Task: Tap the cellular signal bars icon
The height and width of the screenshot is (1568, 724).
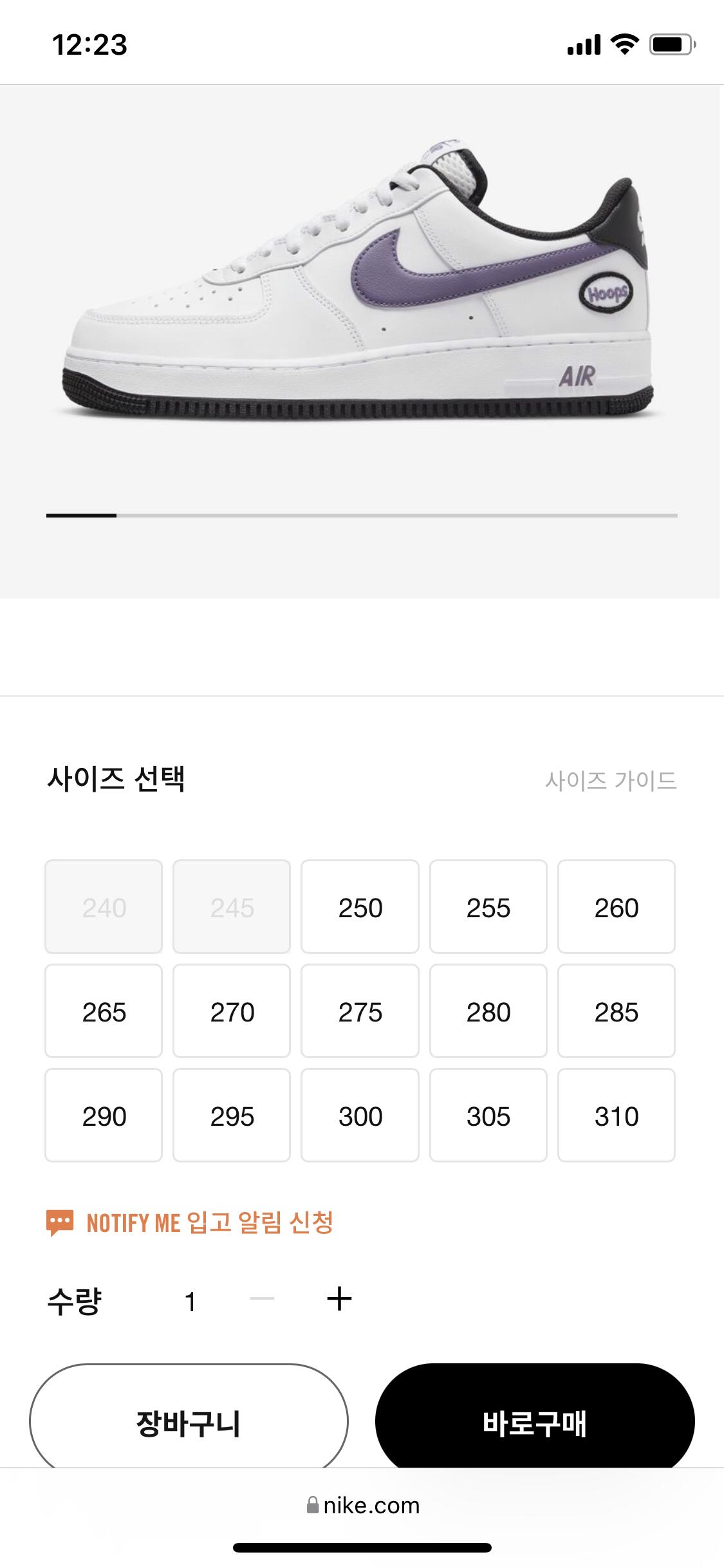Action: click(584, 44)
